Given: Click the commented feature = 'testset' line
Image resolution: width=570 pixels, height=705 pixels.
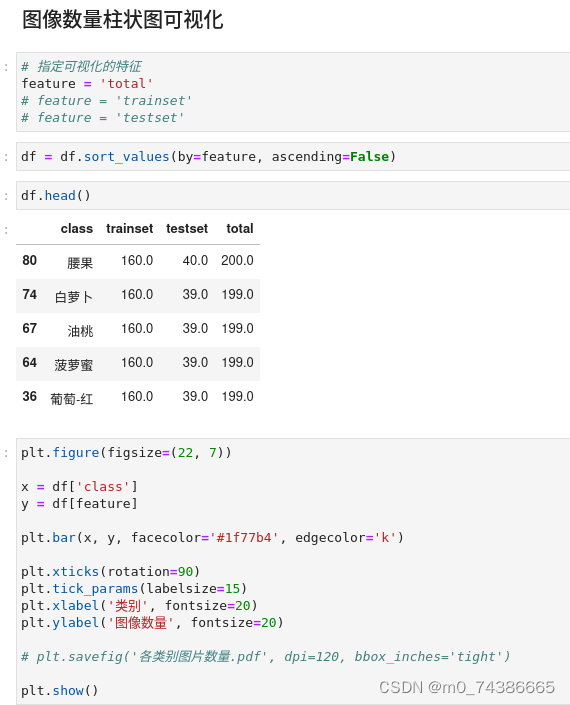Looking at the screenshot, I should [102, 118].
